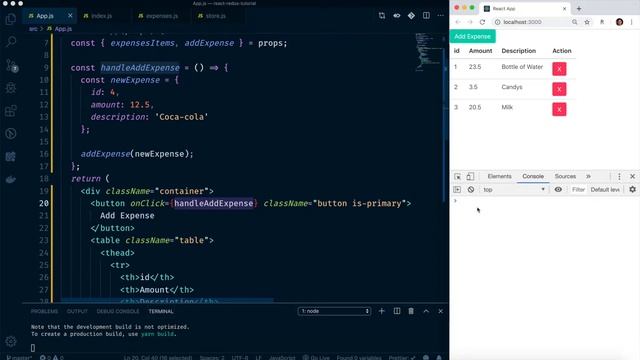Select the Console tab in DevTools
640x360 pixels.
coord(533,176)
